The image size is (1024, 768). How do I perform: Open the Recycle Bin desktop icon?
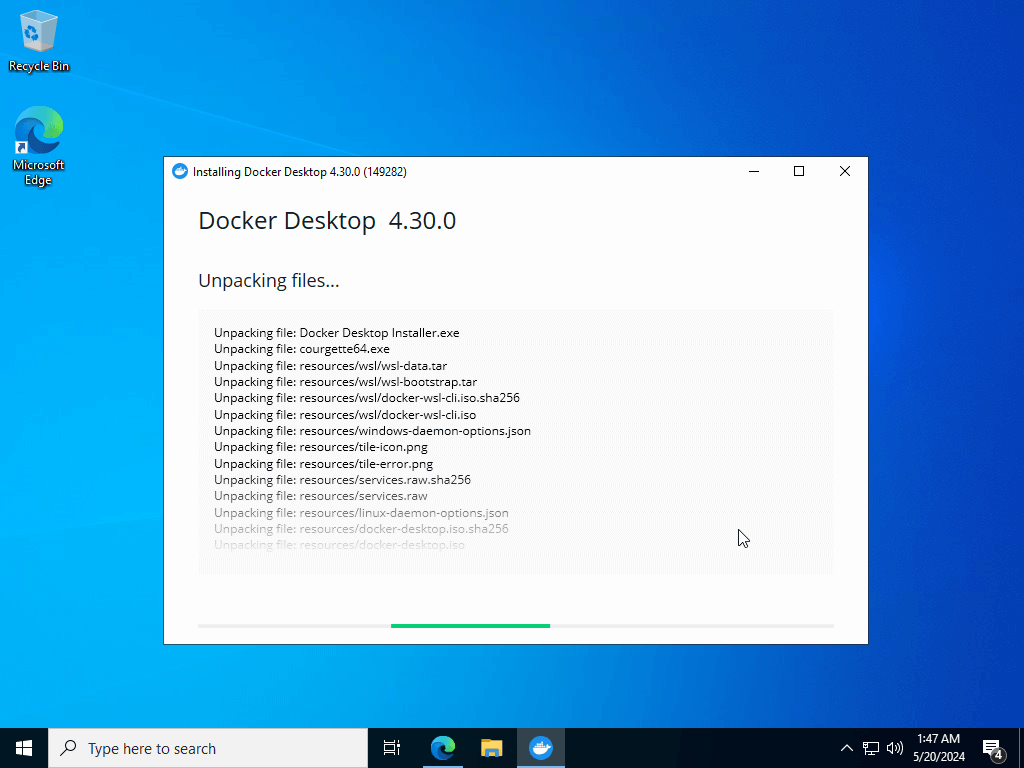click(39, 40)
